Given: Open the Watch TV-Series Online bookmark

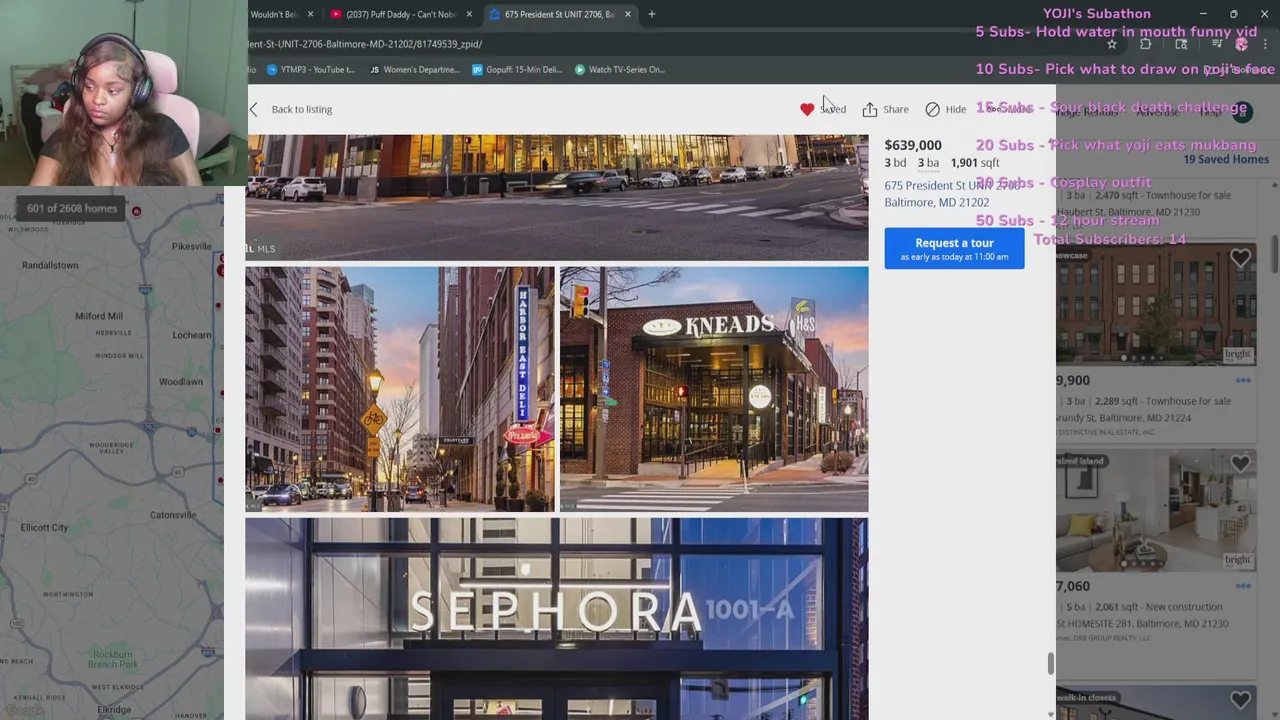Looking at the screenshot, I should 620,69.
